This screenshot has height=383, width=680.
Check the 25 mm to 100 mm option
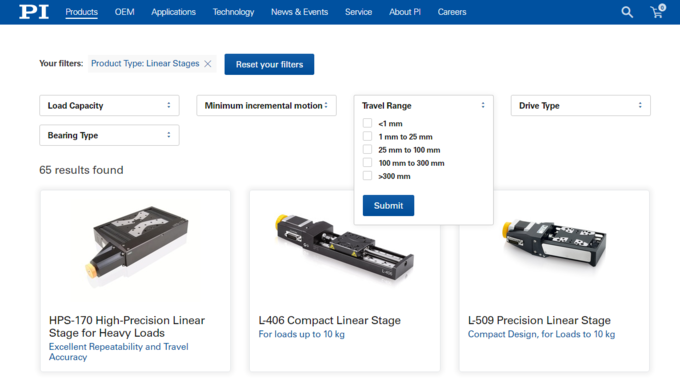[367, 150]
